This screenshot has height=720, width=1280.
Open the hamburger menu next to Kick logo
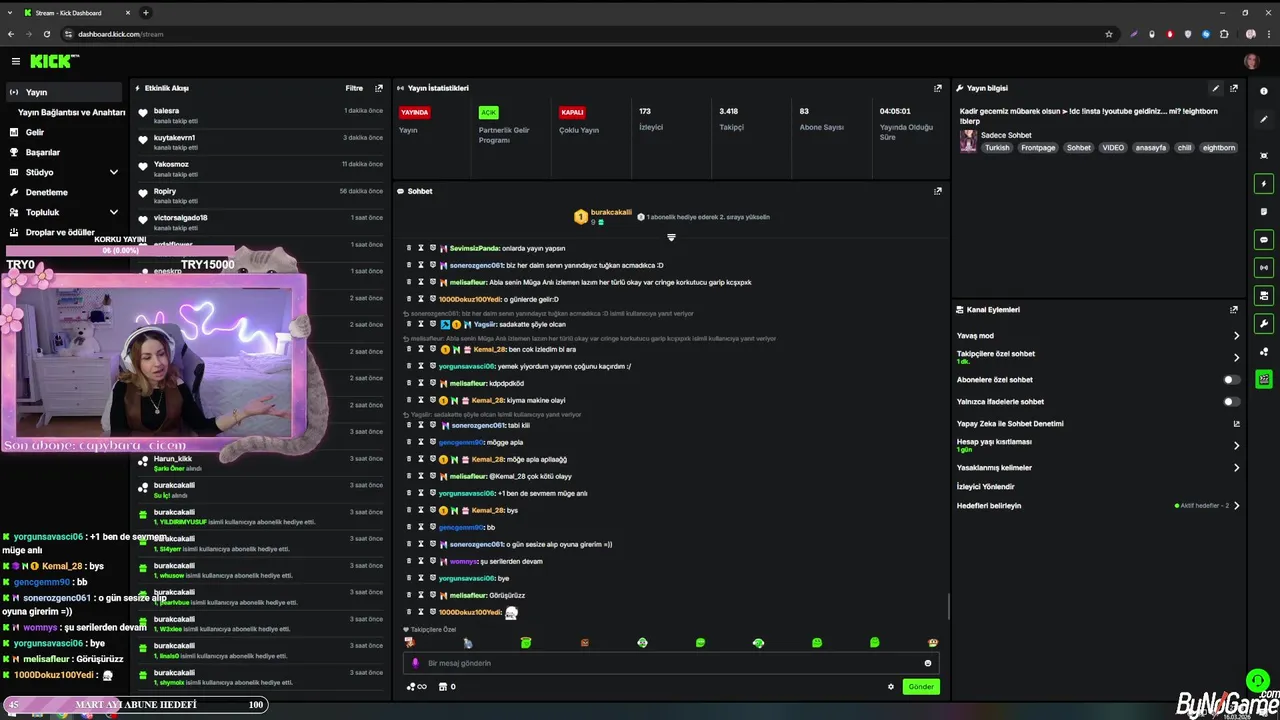[x=15, y=61]
